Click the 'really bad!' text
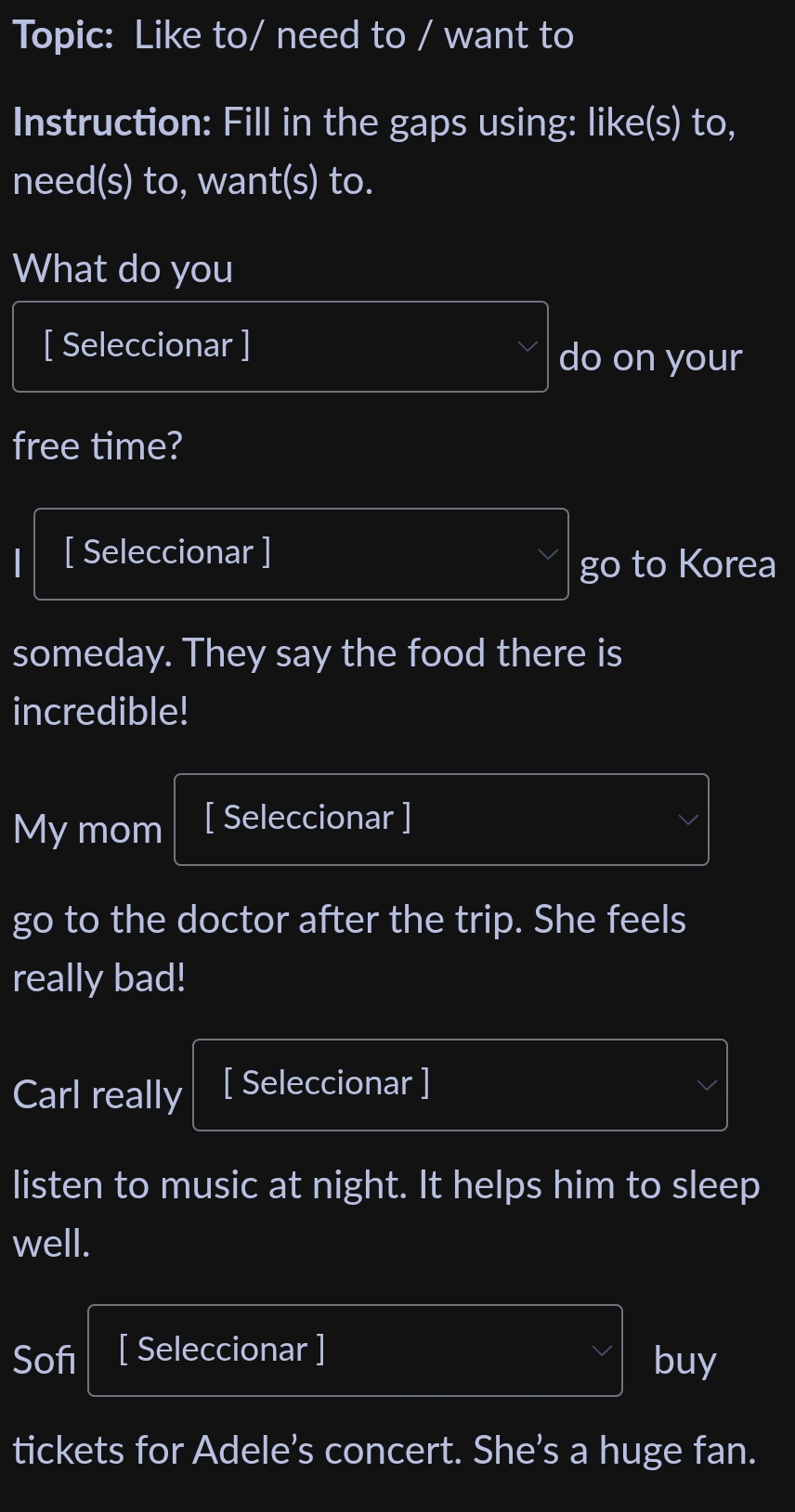This screenshot has width=795, height=1512. pyautogui.click(x=99, y=978)
